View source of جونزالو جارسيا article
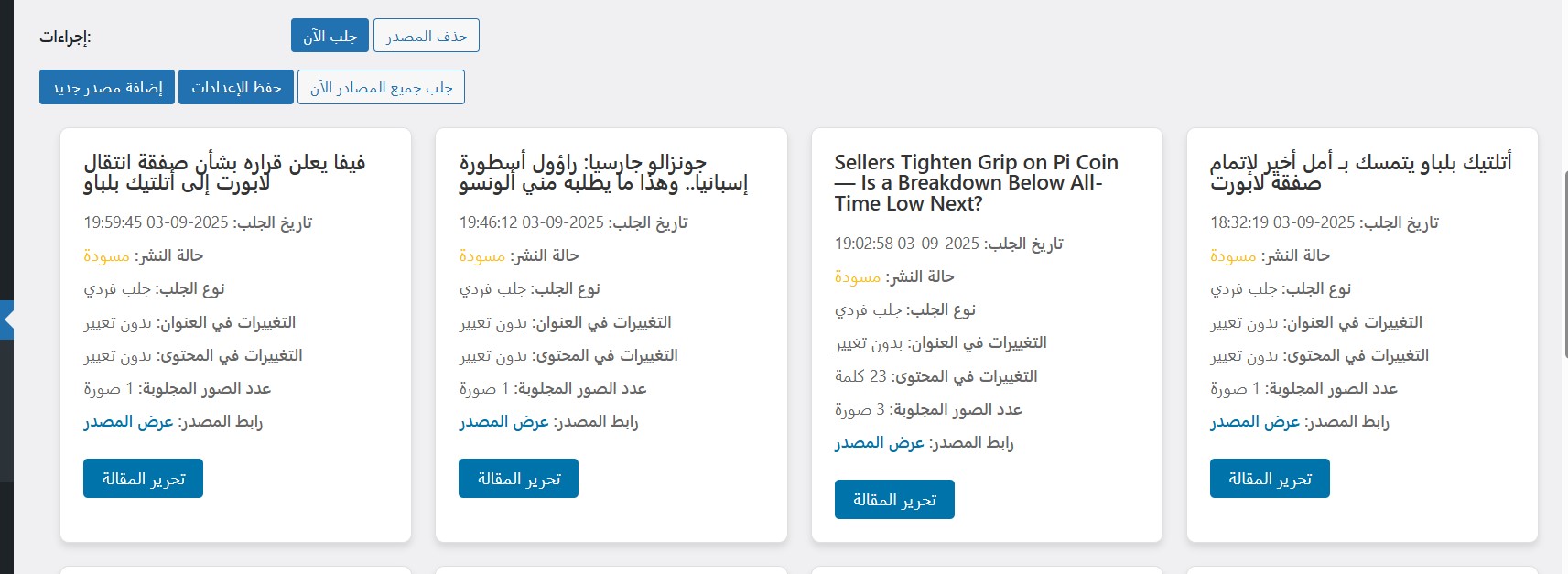 tap(503, 422)
